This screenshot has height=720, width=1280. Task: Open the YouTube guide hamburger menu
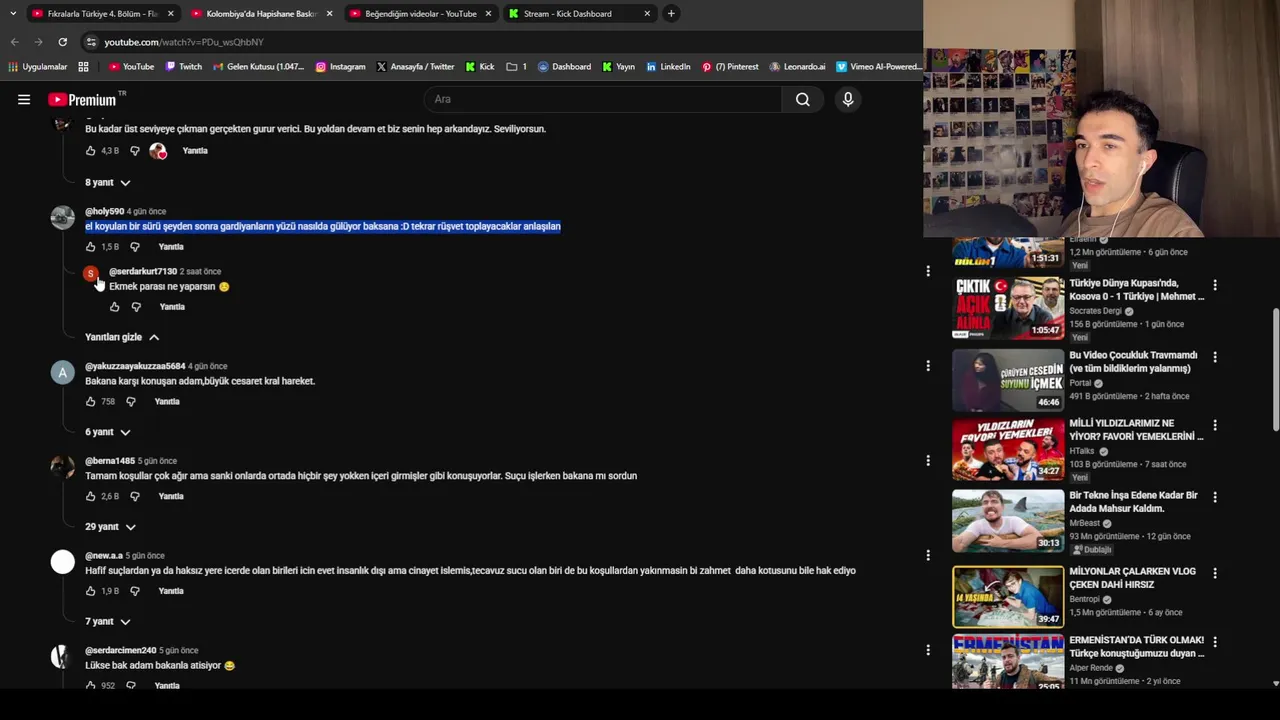pyautogui.click(x=24, y=99)
